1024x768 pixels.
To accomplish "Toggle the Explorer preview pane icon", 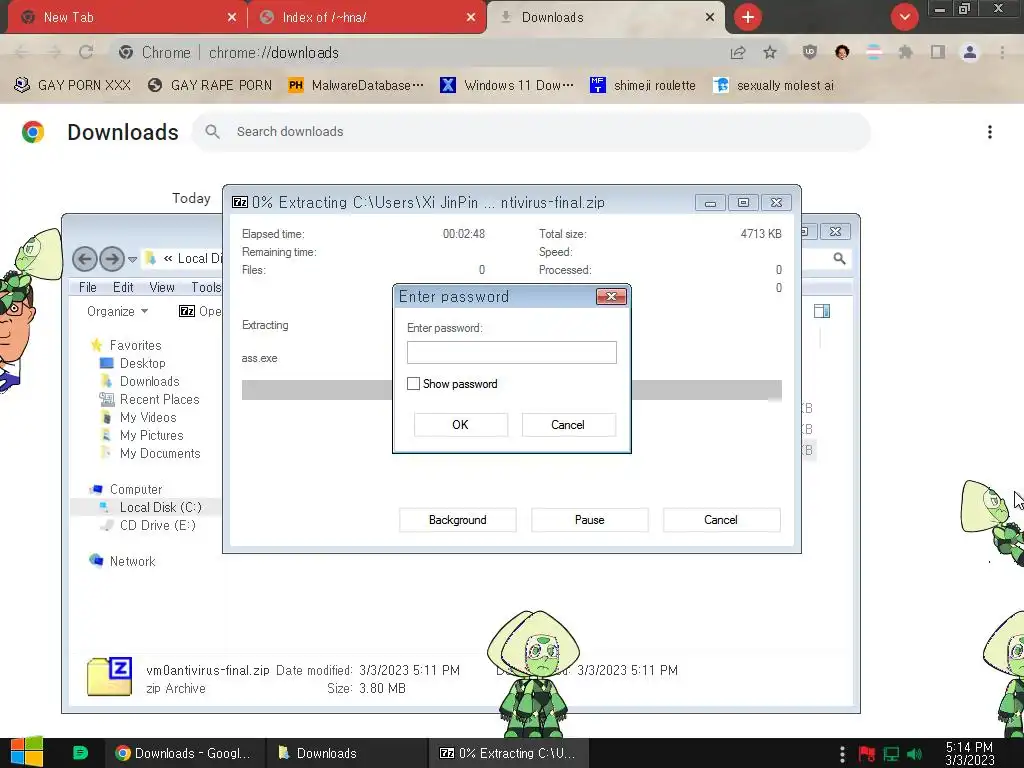I will 822,312.
